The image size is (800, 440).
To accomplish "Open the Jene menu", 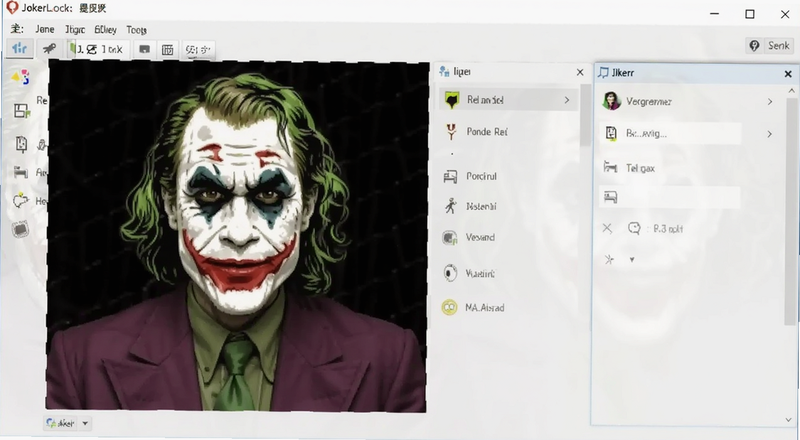I will coord(45,30).
